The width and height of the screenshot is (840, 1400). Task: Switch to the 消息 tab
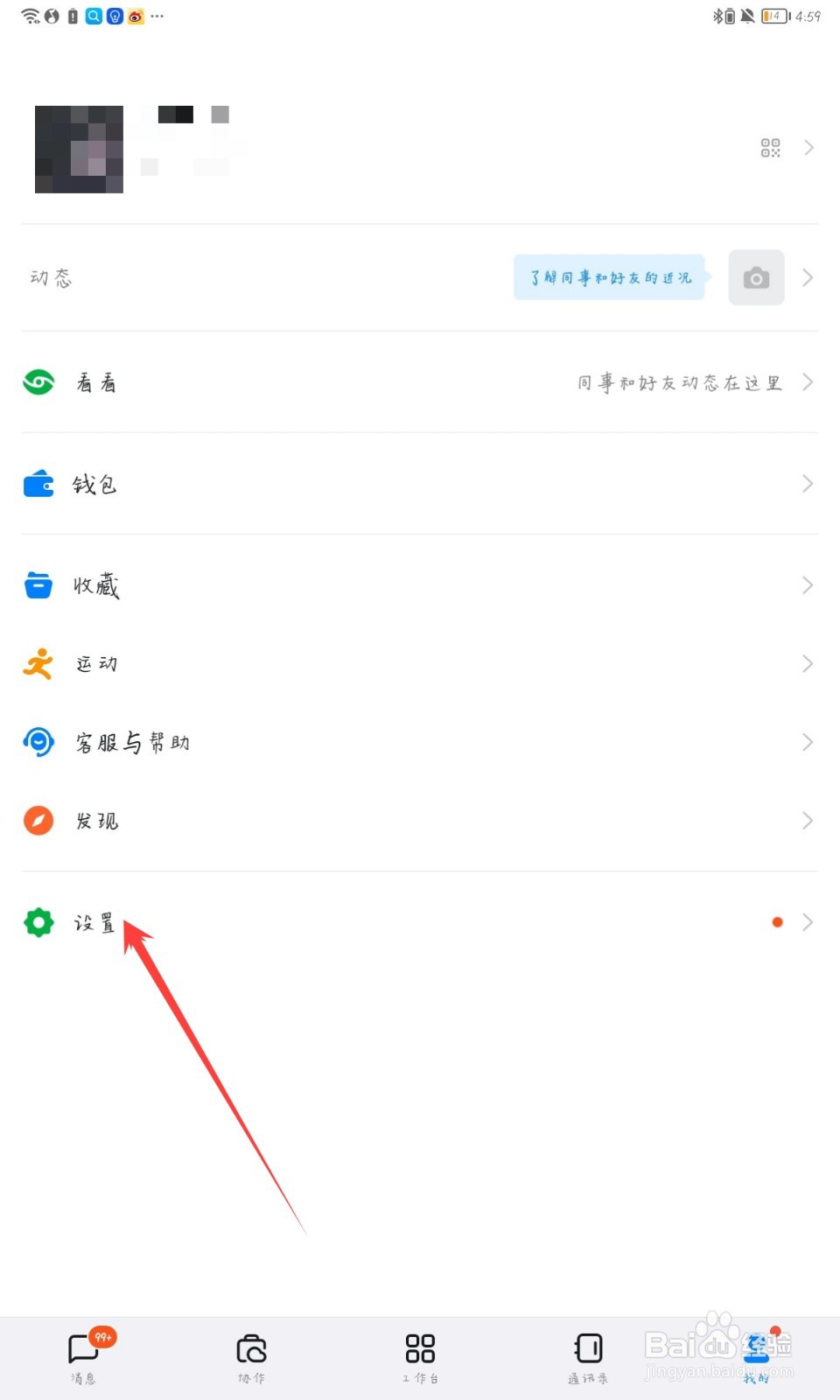84,1358
